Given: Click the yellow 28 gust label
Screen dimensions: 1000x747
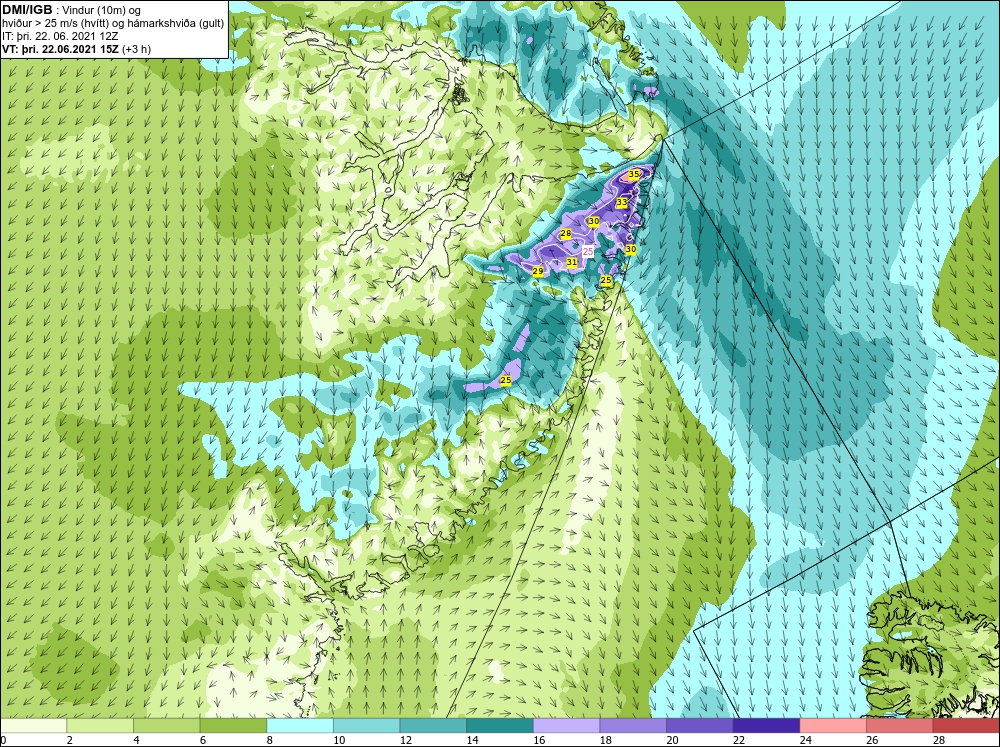Looking at the screenshot, I should click(565, 234).
